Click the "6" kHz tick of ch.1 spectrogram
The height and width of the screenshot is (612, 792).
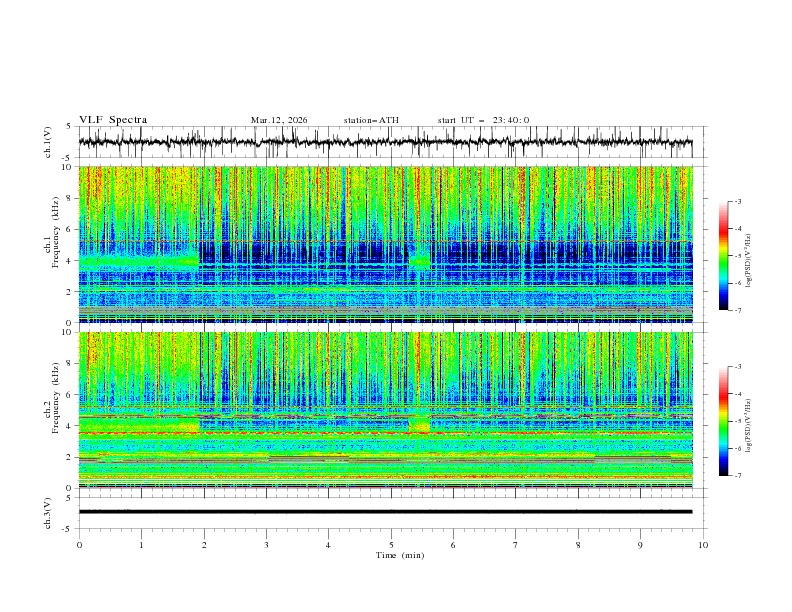coord(70,229)
